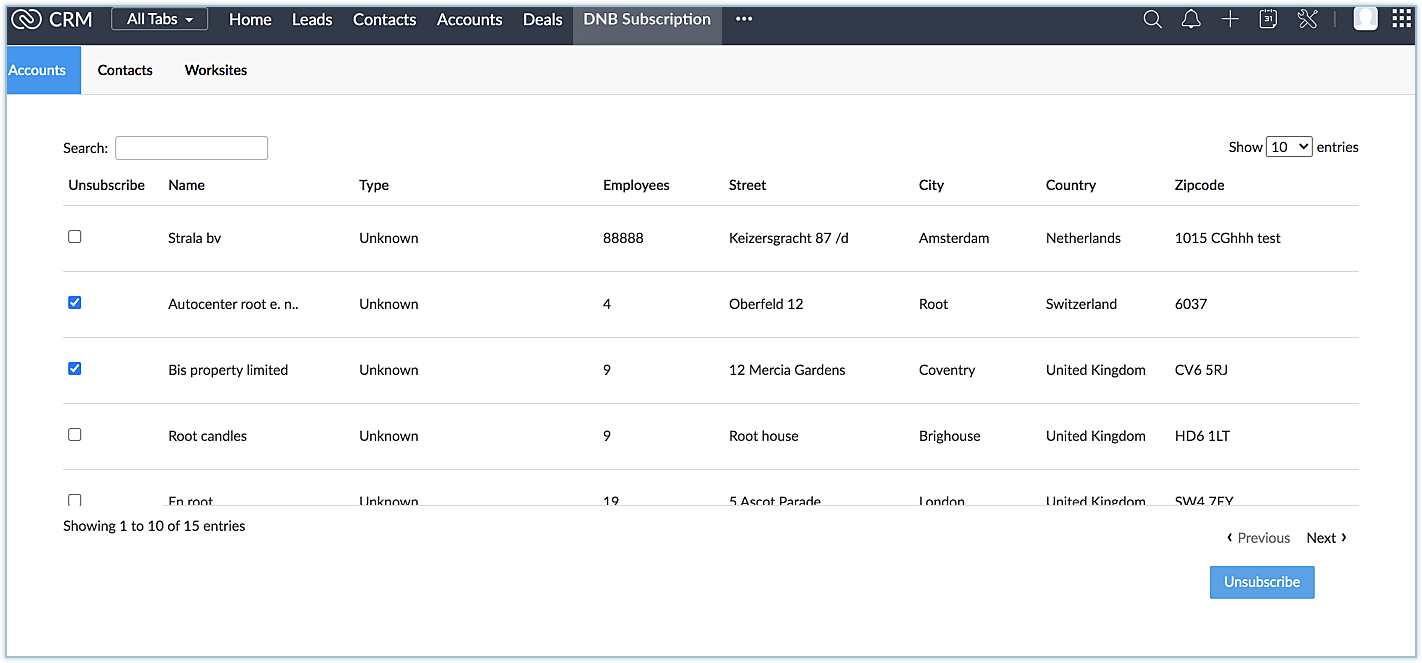Check the Strala bv unsubscribe checkbox
This screenshot has height=663, width=1422.
coord(75,237)
